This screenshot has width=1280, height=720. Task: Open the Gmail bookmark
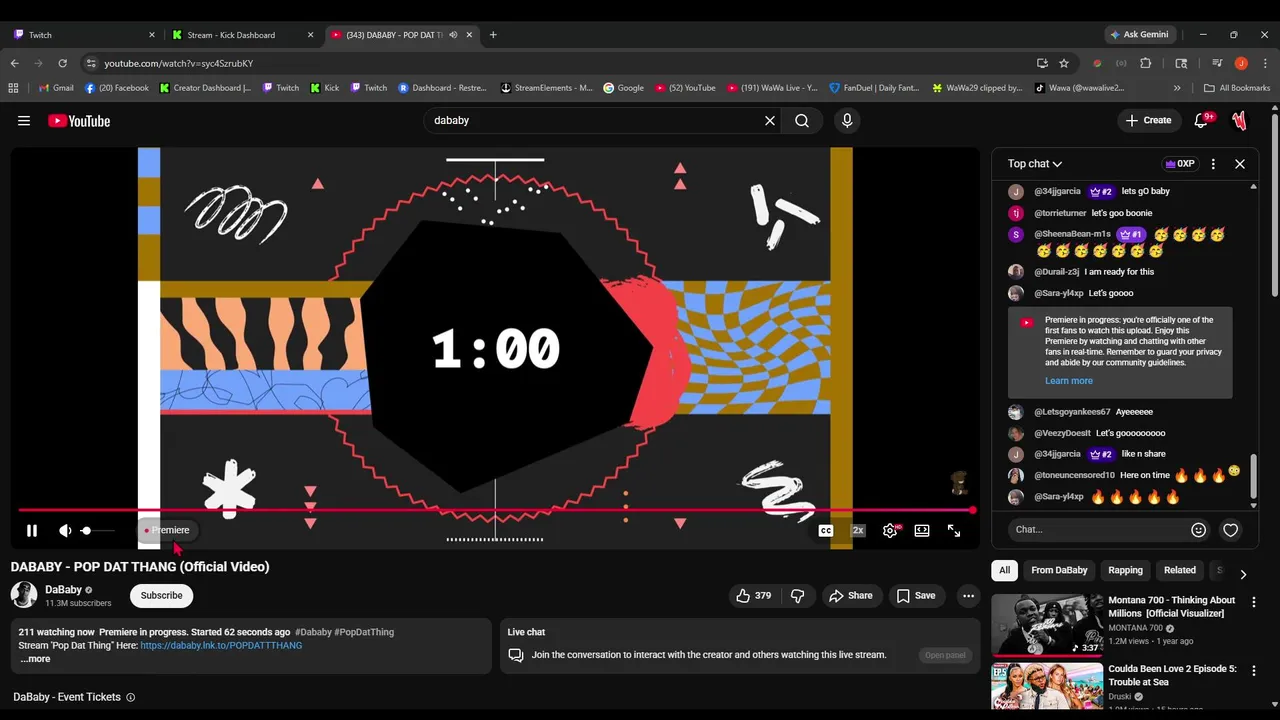pyautogui.click(x=56, y=88)
